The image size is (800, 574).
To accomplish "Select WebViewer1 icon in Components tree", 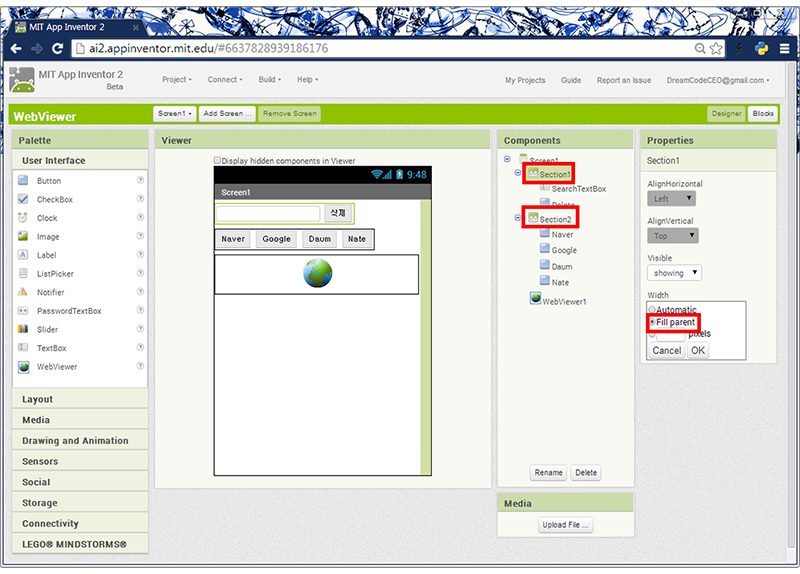I will pyautogui.click(x=535, y=298).
